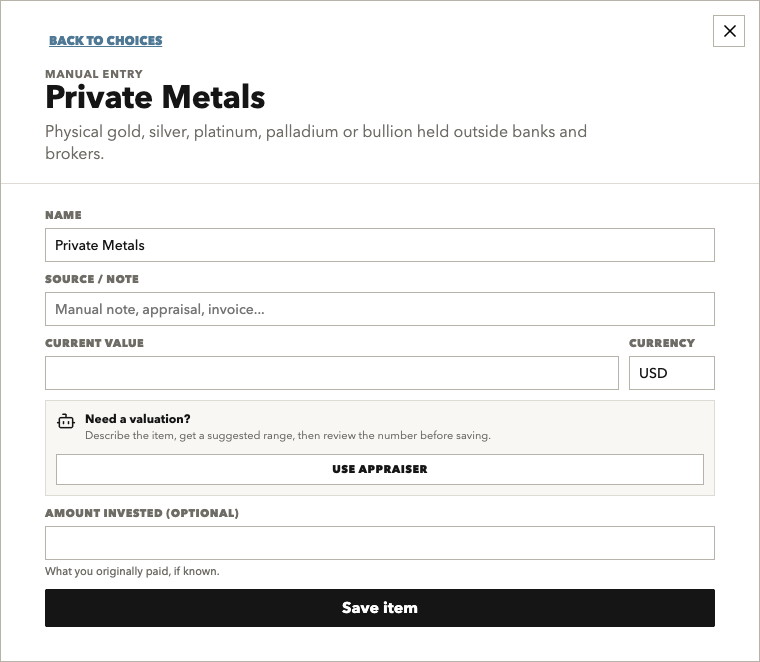Click the Private Metals heading
Screen dimensions: 760x662
point(155,97)
